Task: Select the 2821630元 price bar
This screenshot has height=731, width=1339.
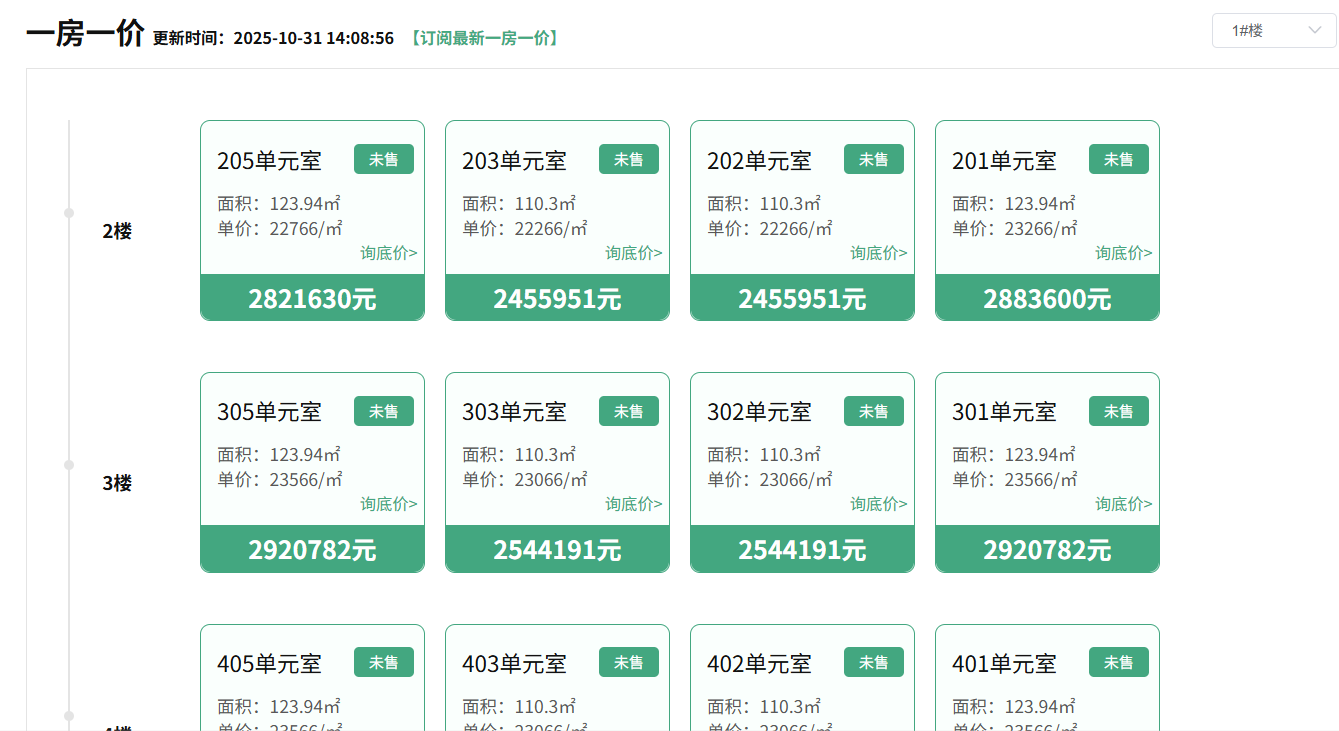Action: point(312,298)
